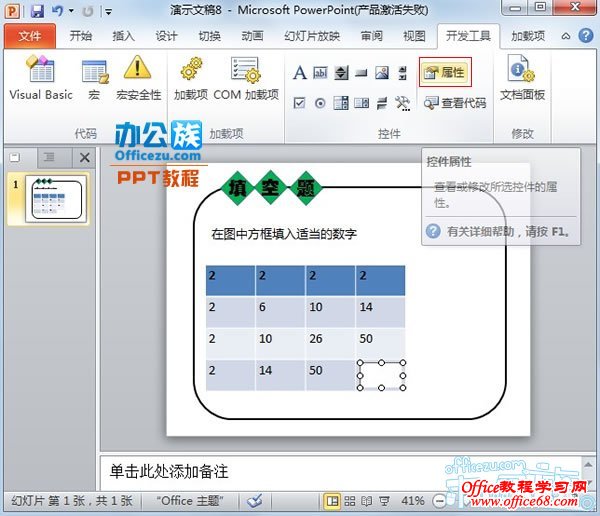Expand Customize Quick Access Toolbar dropdown
The height and width of the screenshot is (516, 600).
pyautogui.click(x=109, y=12)
